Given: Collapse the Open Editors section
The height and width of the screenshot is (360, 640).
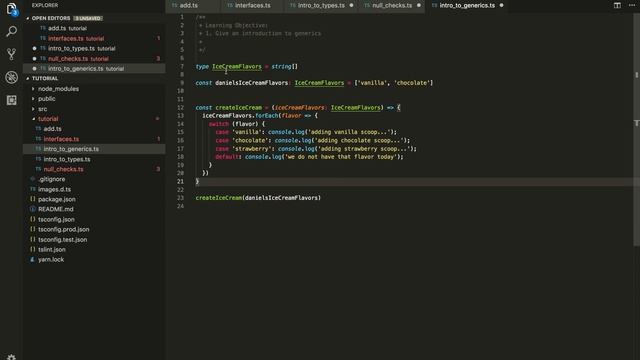Looking at the screenshot, I should pyautogui.click(x=51, y=18).
